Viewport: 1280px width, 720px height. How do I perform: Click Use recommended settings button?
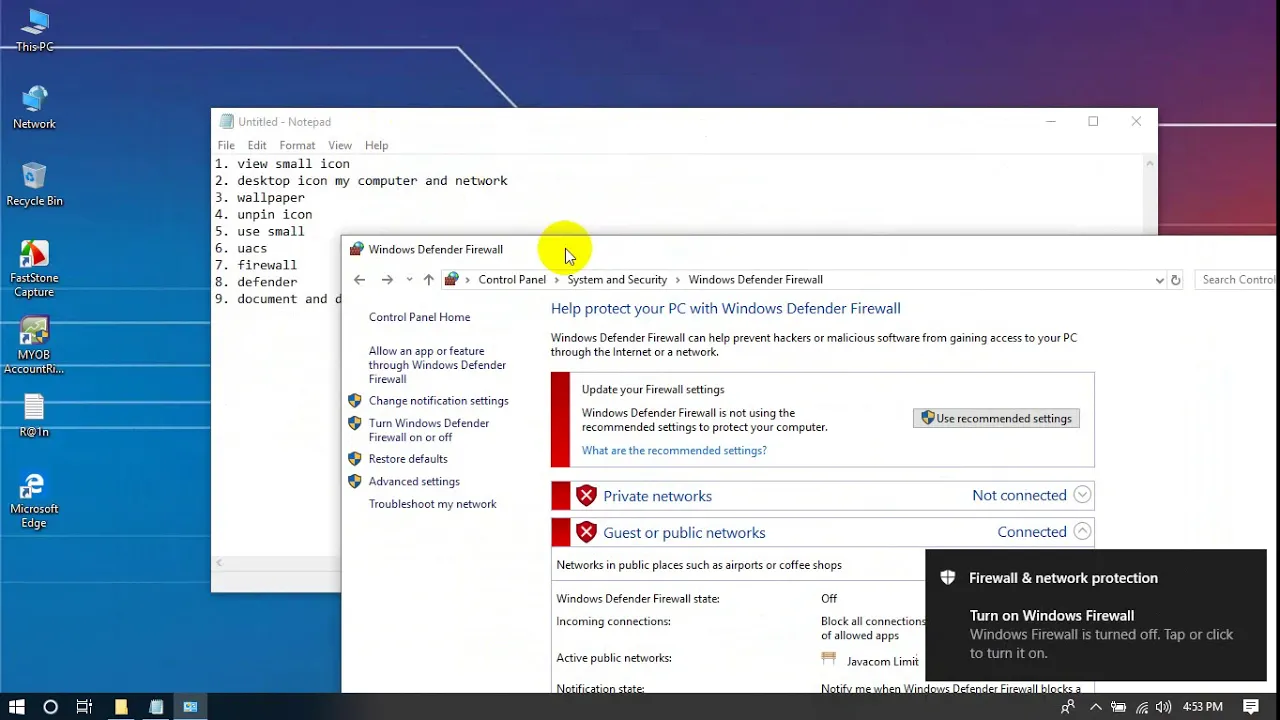point(996,419)
